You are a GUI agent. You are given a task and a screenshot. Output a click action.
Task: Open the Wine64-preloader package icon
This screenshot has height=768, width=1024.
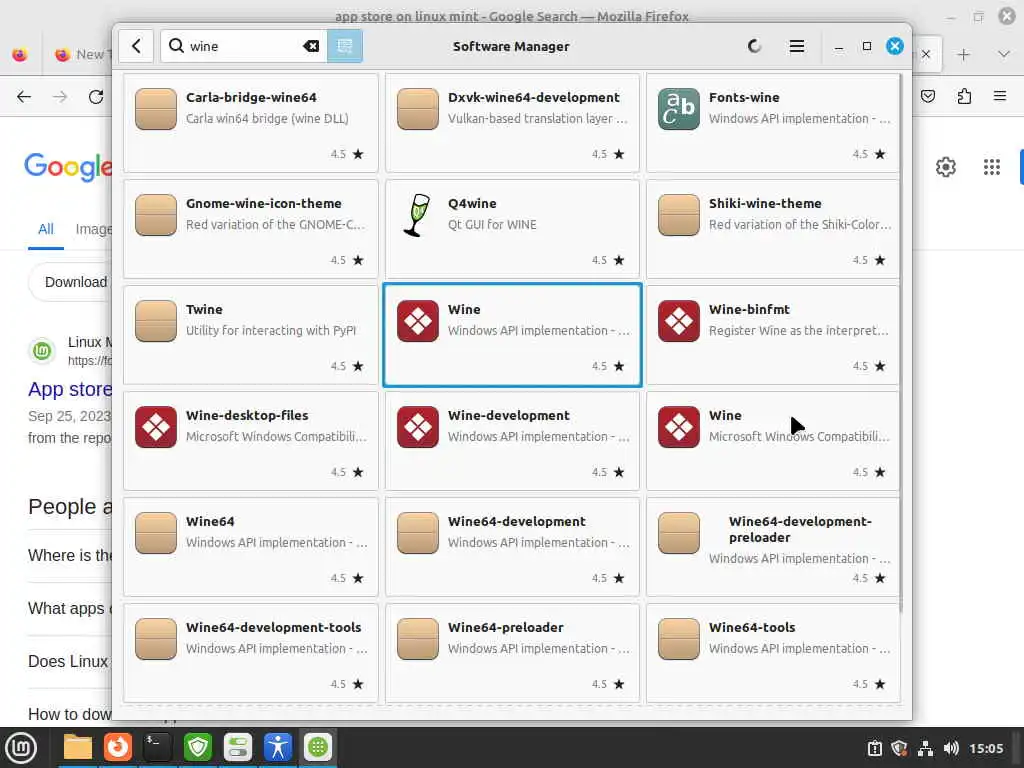click(x=417, y=639)
